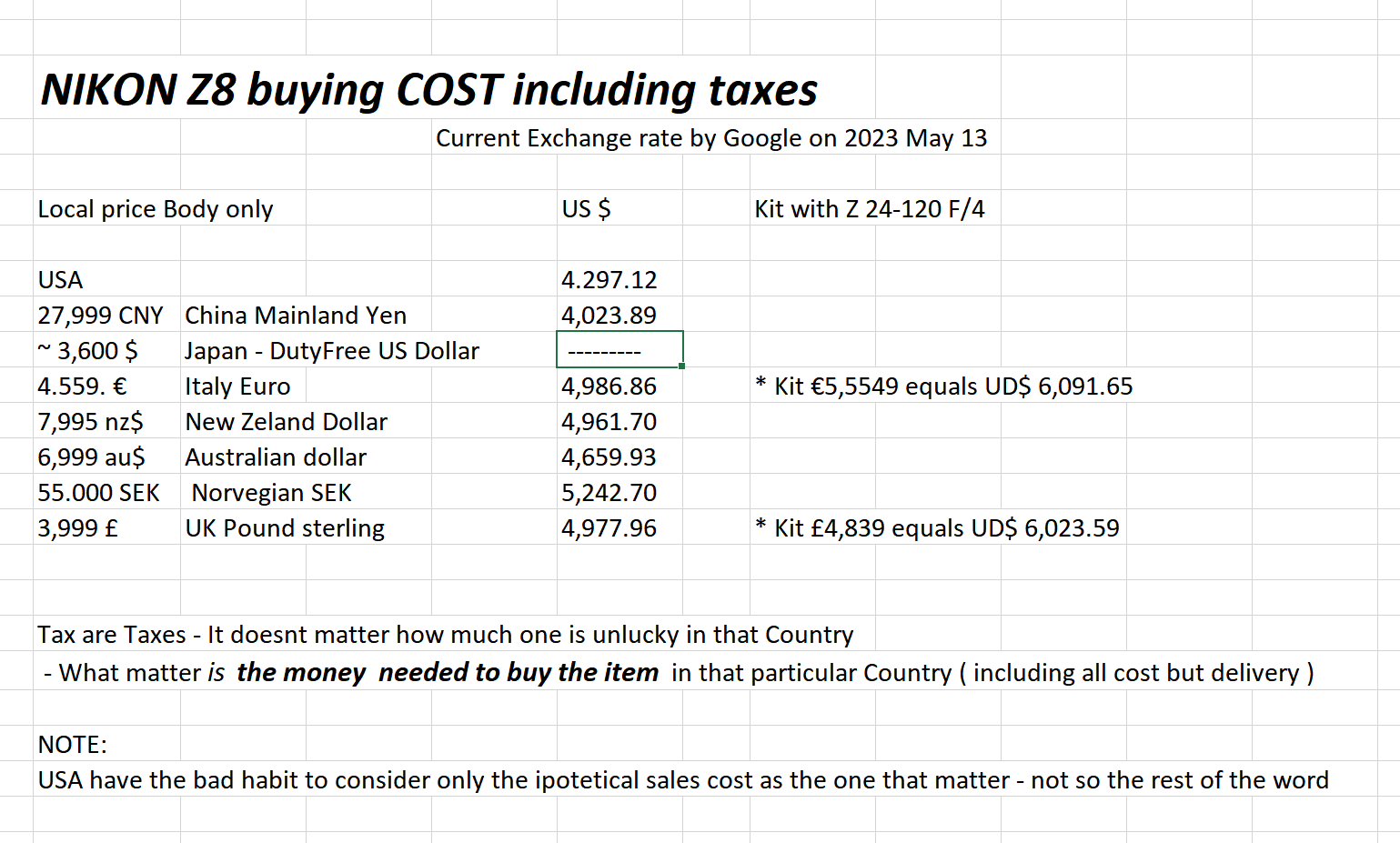Viewport: 1400px width, 843px height.
Task: Select the 4,023.89 price cell
Action: (x=609, y=316)
